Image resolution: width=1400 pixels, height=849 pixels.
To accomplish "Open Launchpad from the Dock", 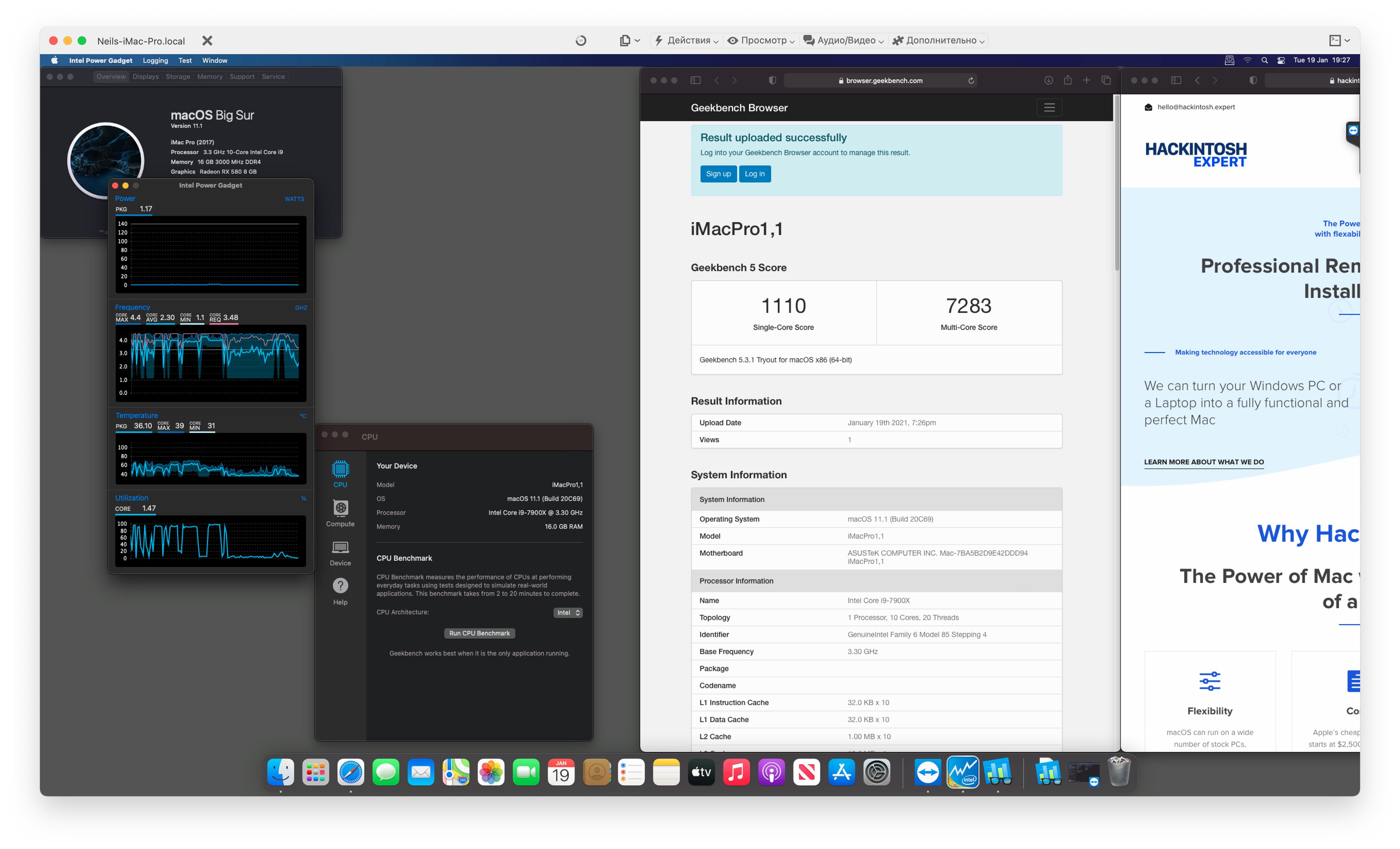I will (x=315, y=772).
